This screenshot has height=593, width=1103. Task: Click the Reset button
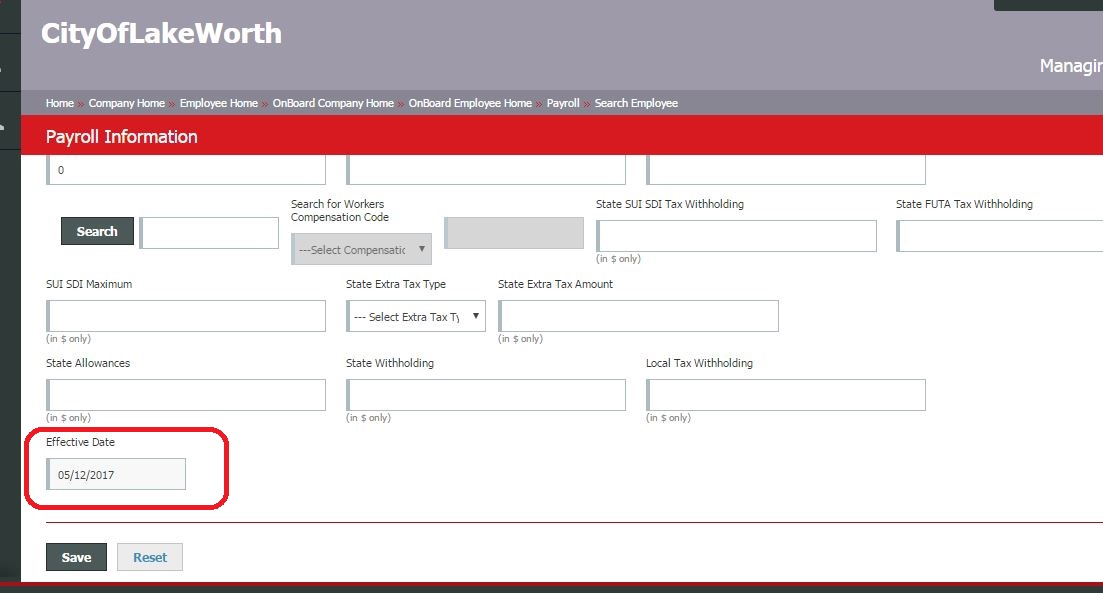[150, 557]
